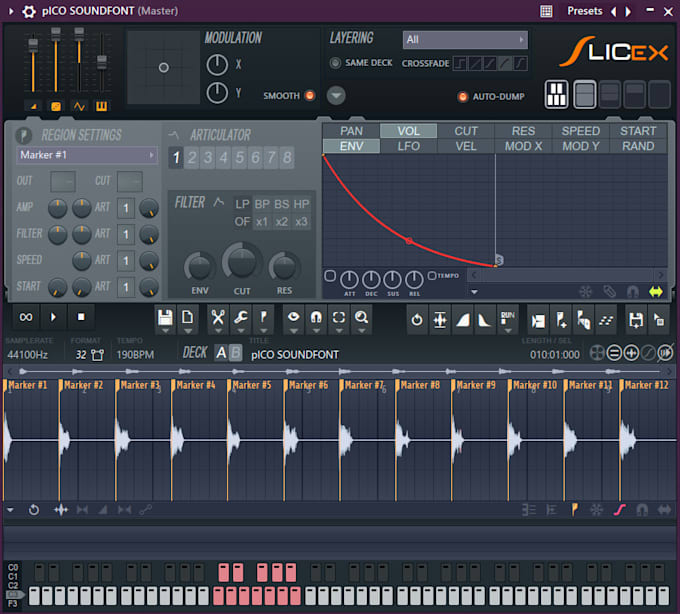Select the SPEED envelope target tab
This screenshot has height=614, width=680.
[580, 131]
